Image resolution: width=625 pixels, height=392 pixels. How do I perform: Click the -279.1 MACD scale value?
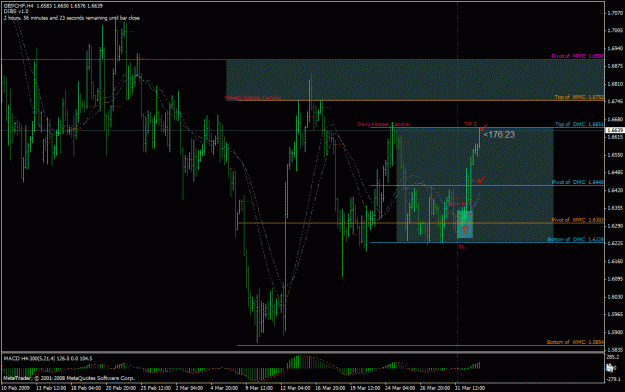click(613, 379)
